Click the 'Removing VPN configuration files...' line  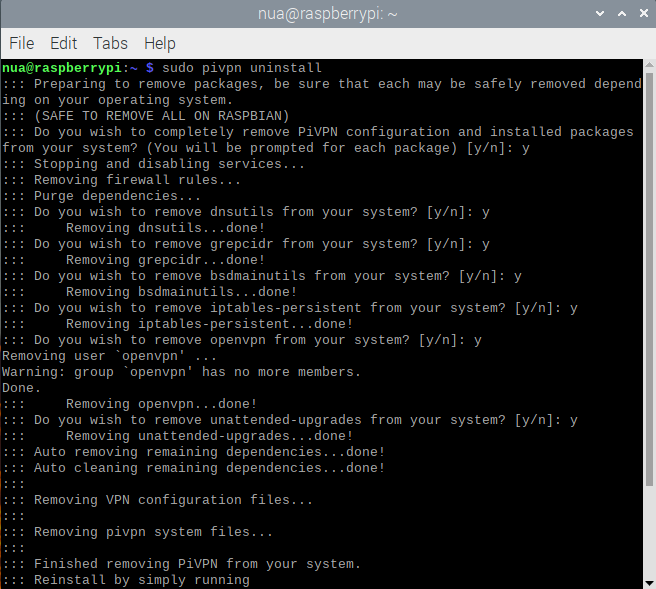point(174,500)
